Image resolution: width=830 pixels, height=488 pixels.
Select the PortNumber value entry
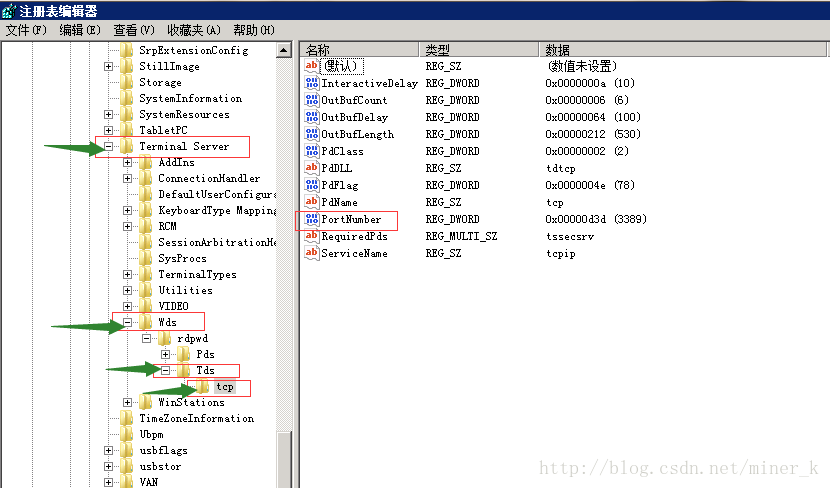[x=351, y=219]
